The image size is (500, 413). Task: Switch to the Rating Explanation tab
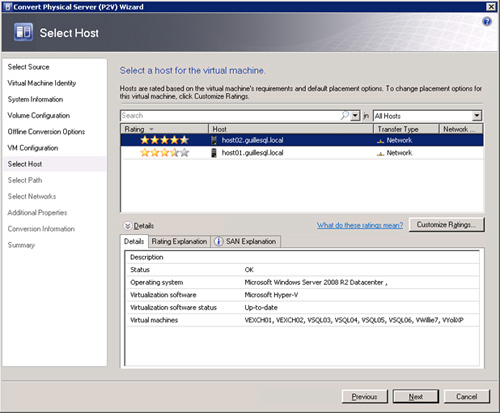[179, 241]
